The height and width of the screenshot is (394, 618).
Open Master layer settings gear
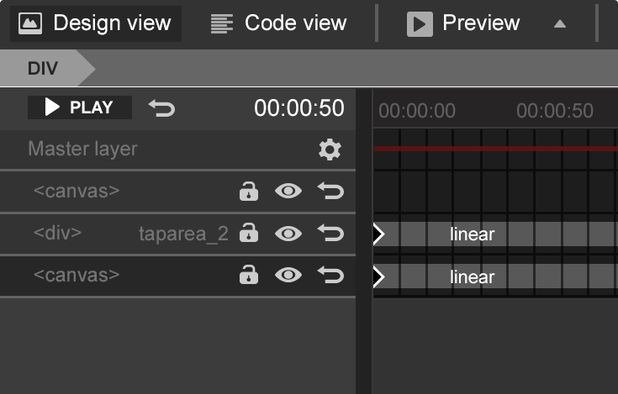click(329, 149)
